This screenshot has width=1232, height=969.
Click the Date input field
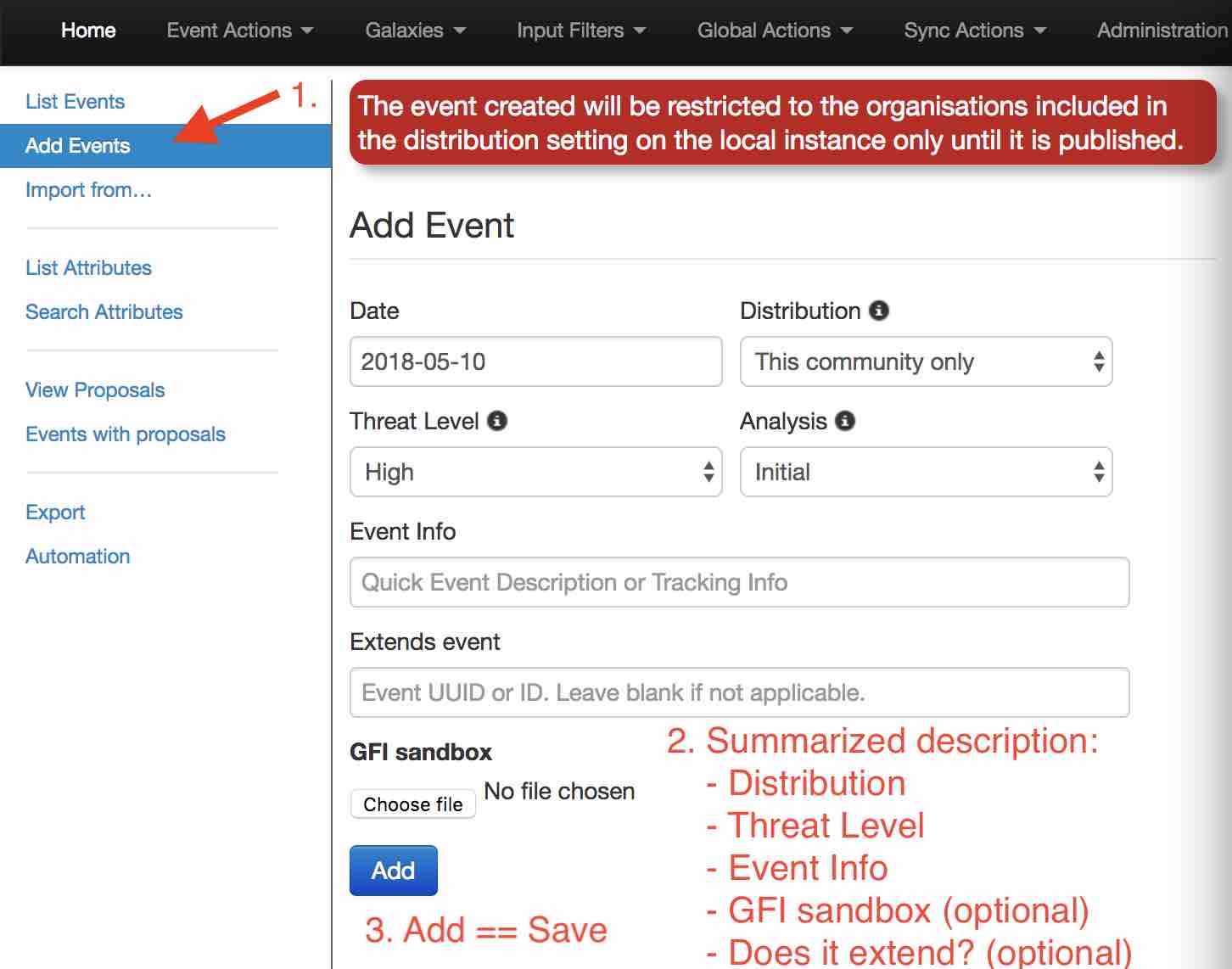coord(535,361)
